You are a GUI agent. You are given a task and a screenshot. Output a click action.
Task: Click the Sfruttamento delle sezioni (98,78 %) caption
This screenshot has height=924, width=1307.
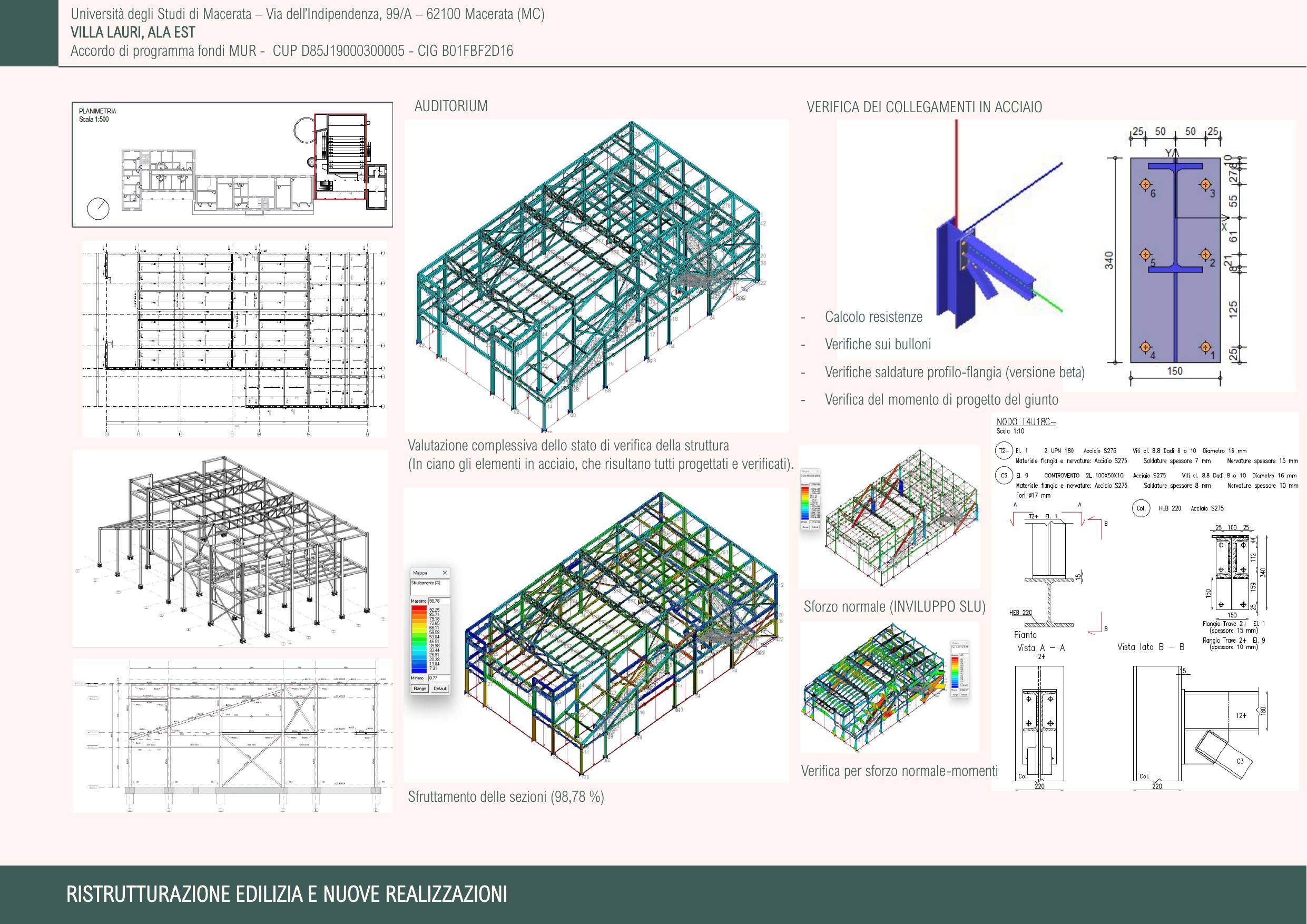click(x=506, y=797)
